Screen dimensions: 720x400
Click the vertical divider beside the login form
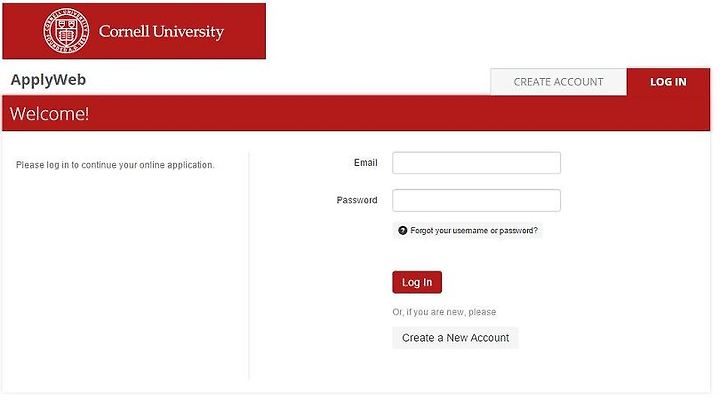248,266
